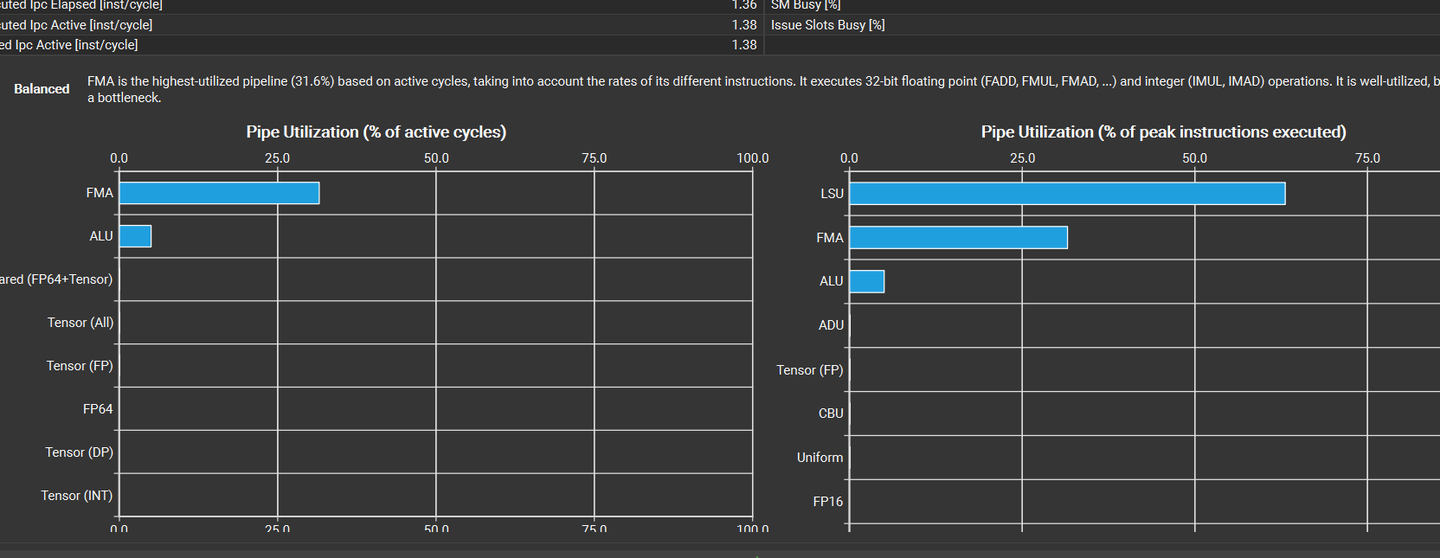This screenshot has width=1440, height=558.
Task: Click the active cycles Pipe Utilization chart title
Action: coord(376,132)
